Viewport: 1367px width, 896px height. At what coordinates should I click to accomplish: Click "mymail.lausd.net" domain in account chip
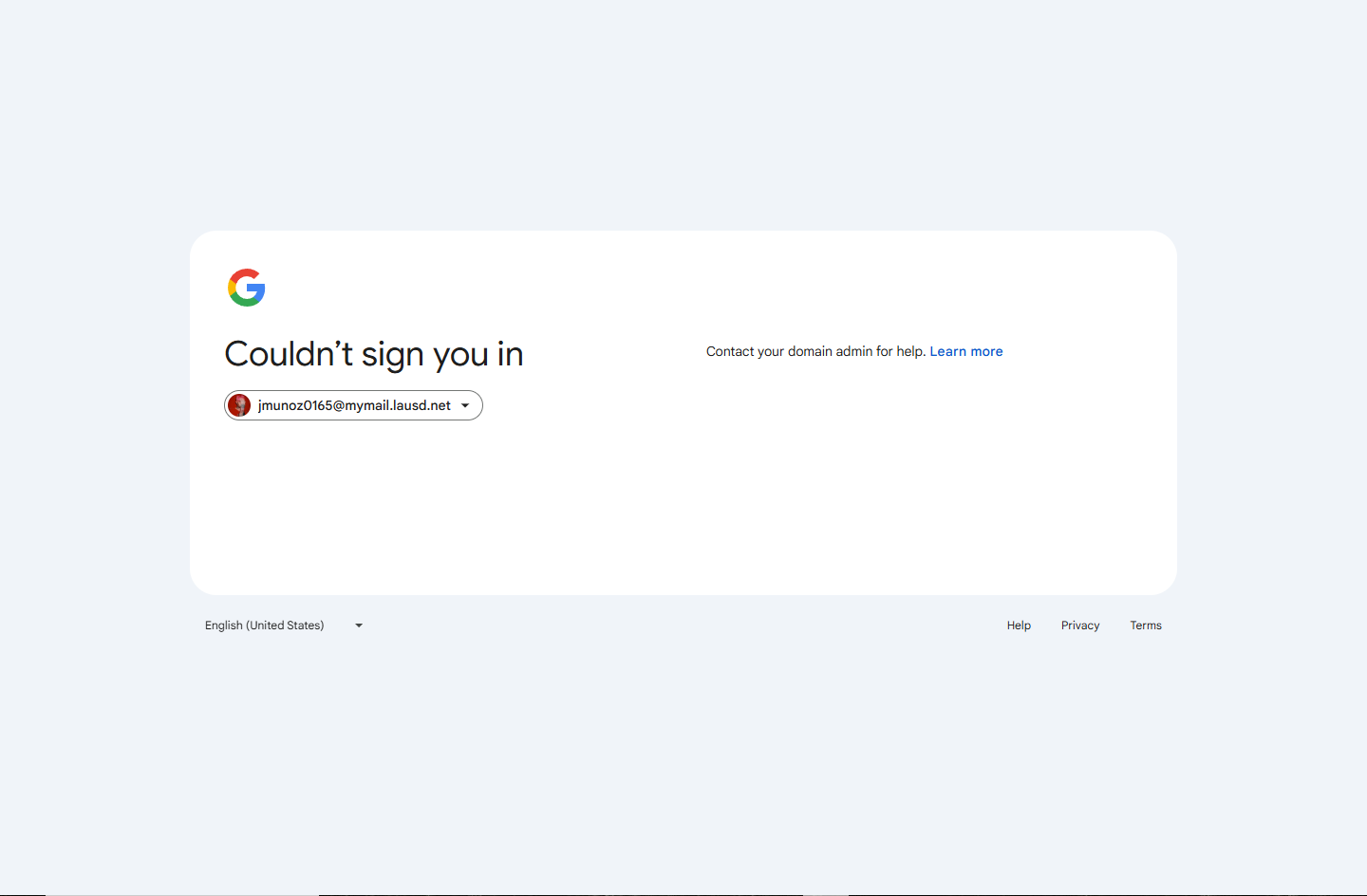point(398,405)
